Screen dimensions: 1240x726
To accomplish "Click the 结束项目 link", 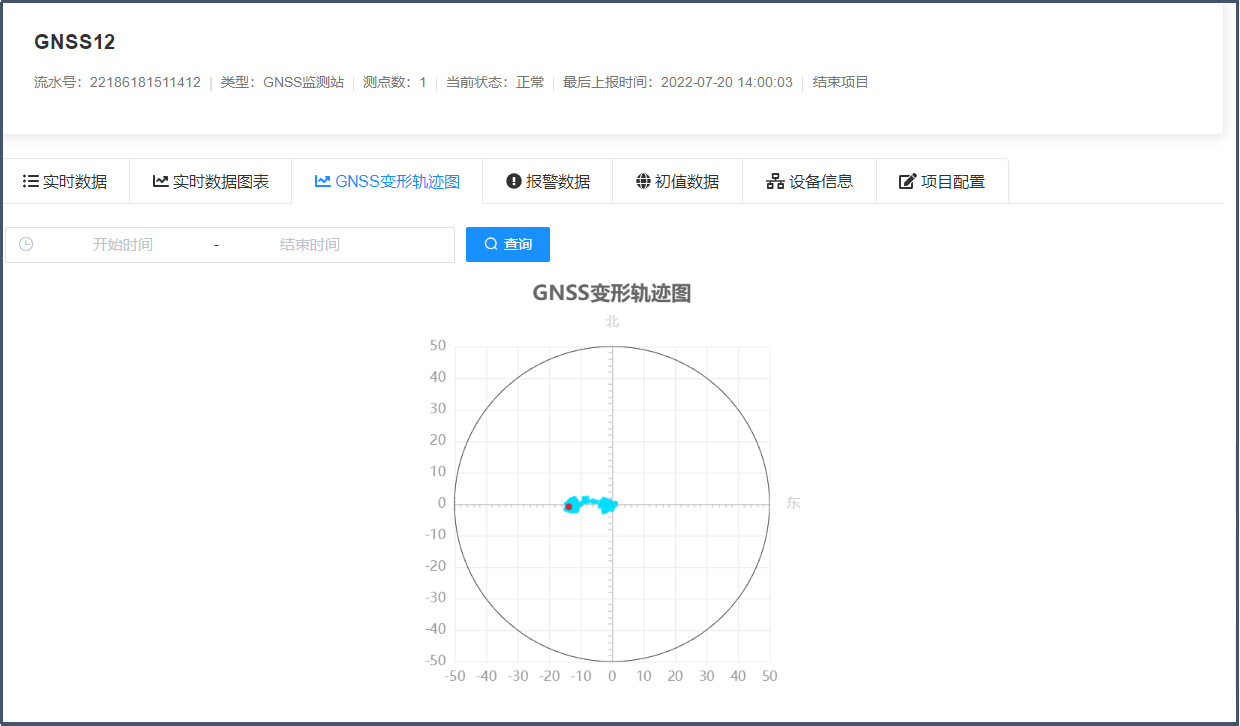I will point(840,82).
